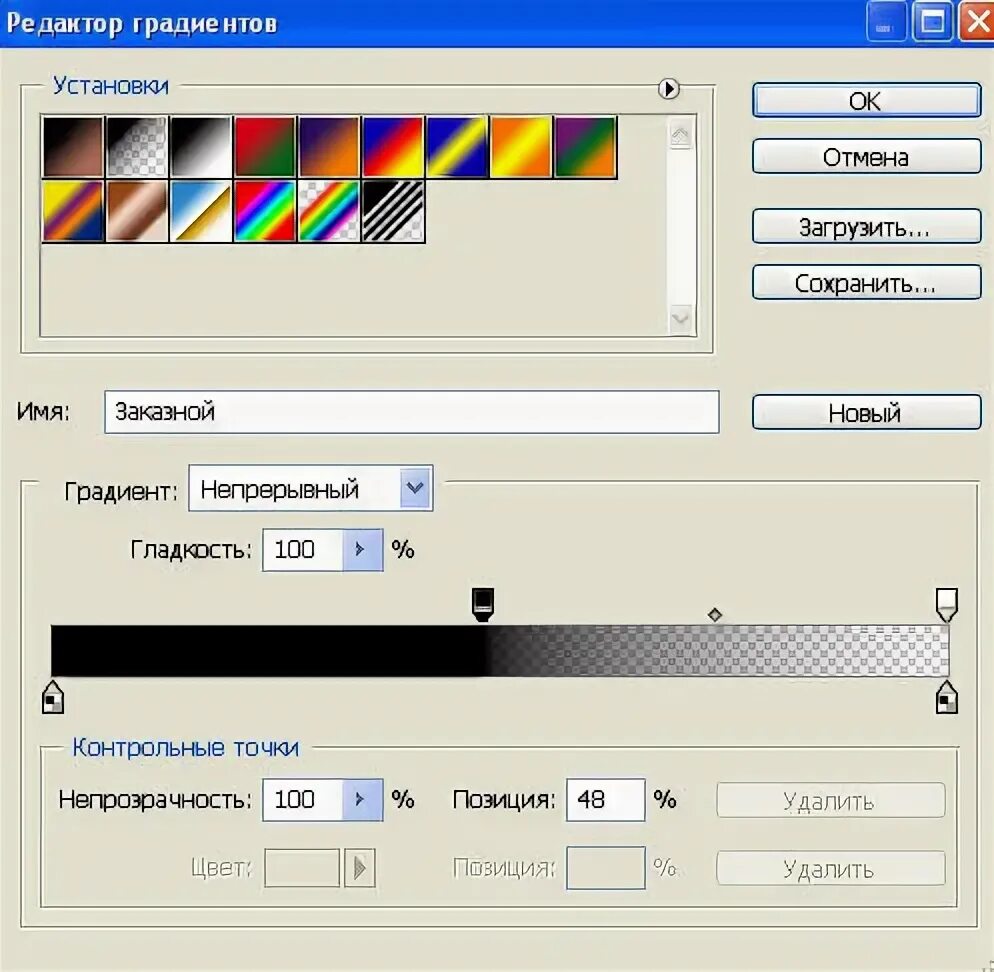Select the spectrum rainbow gradient preset

(265, 211)
